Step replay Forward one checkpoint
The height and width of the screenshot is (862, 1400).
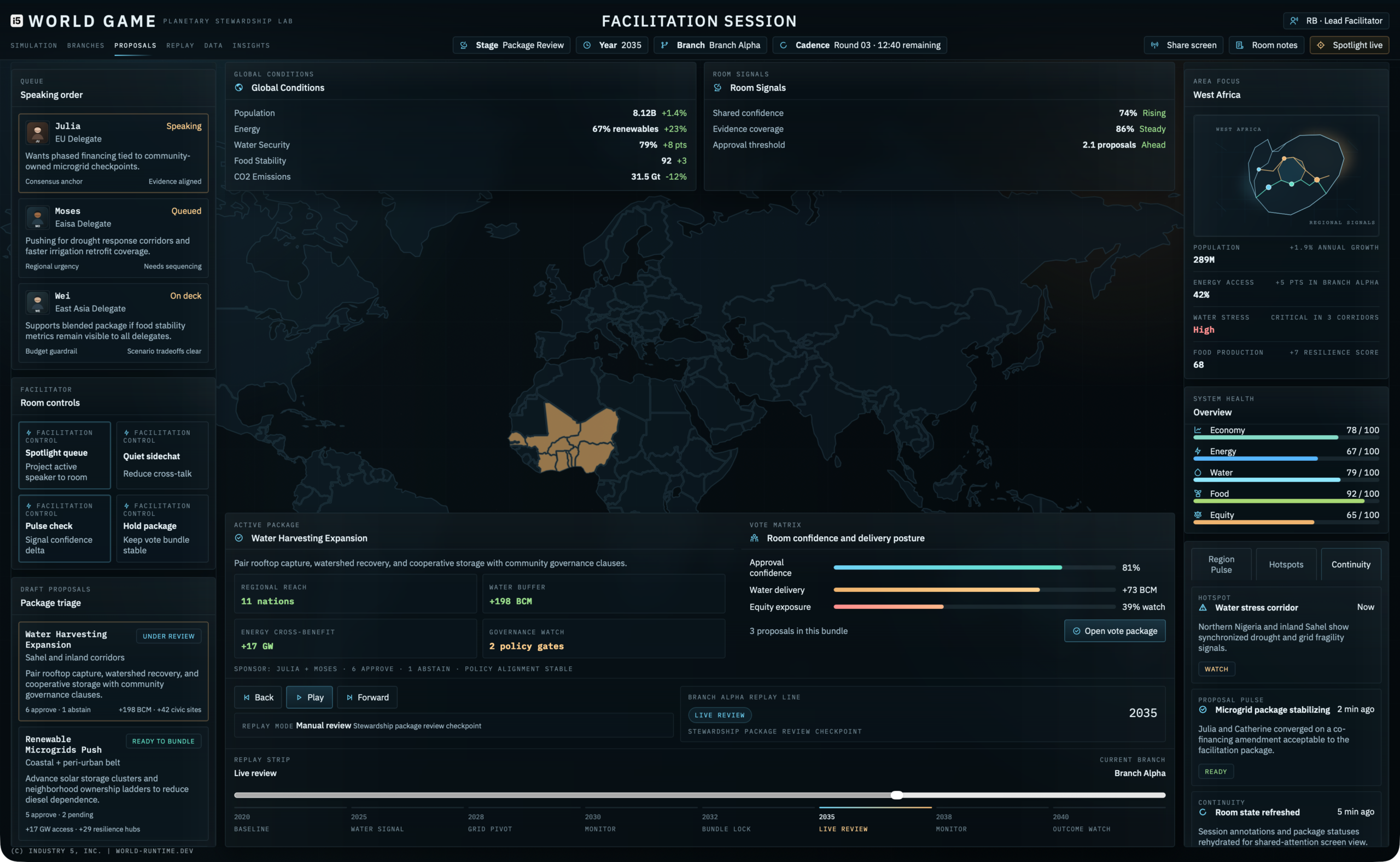click(x=367, y=697)
